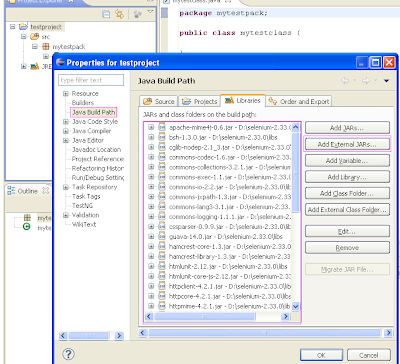Click the jar icon of htmlunit-2.12.jar
Image resolution: width=400 pixels, height=364 pixels.
162,266
